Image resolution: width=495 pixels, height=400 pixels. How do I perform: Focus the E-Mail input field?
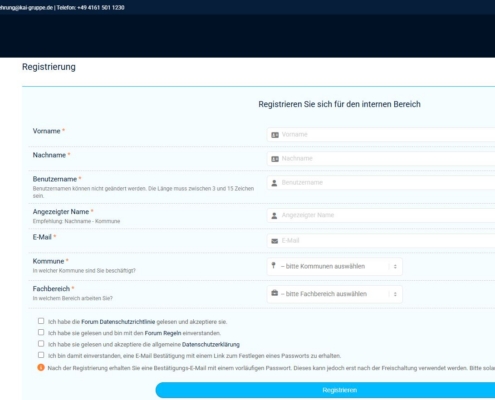pos(381,241)
